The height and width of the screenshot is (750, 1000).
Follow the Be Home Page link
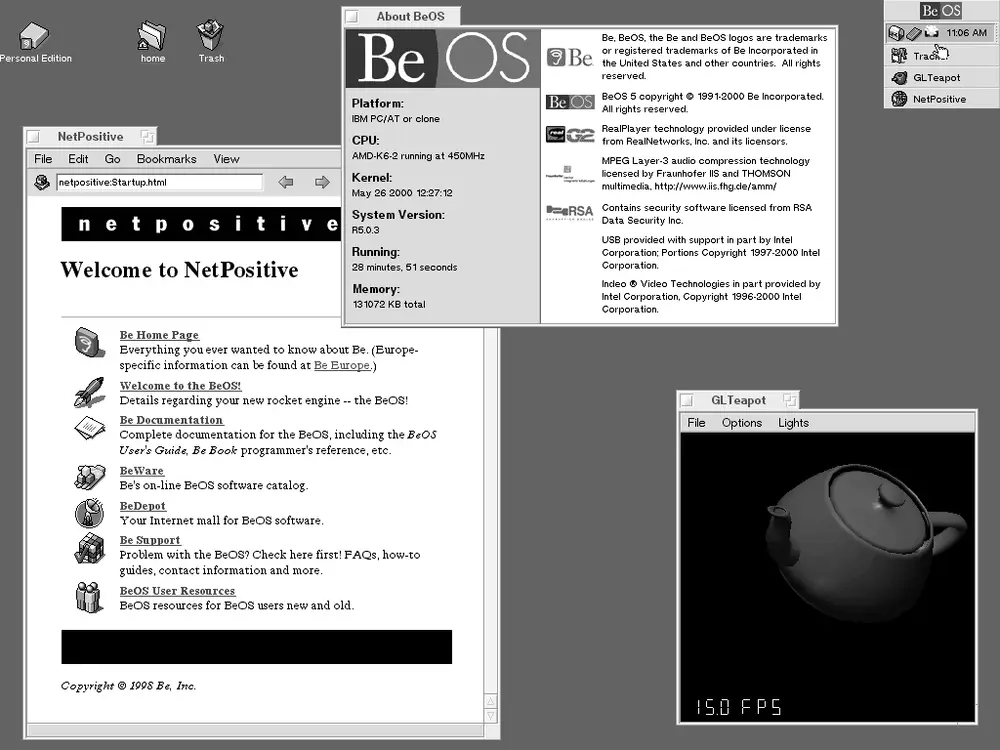coord(159,335)
